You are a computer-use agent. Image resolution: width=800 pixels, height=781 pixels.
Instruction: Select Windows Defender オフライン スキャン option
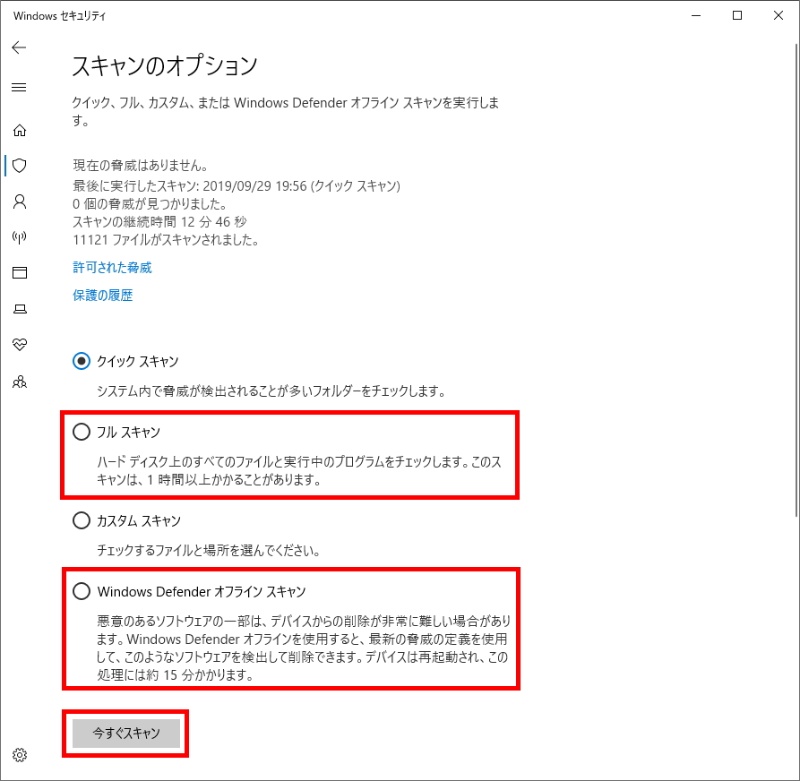coord(82,591)
